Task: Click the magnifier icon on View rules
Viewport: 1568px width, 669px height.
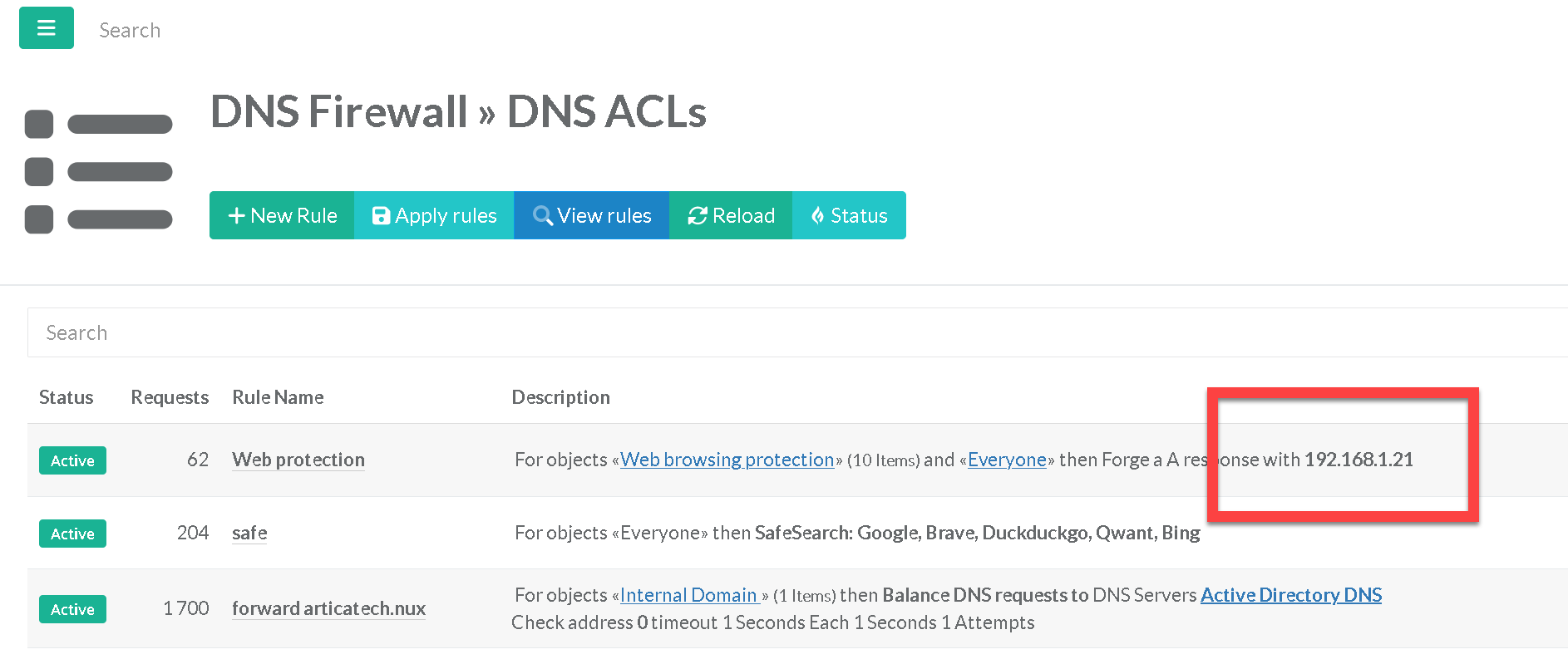Action: pos(542,216)
